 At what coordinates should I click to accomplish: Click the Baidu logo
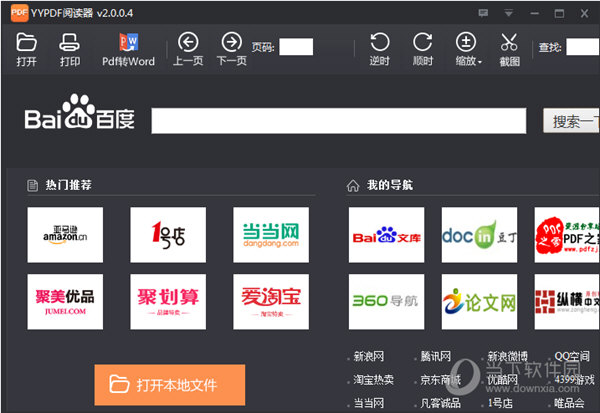[x=80, y=112]
